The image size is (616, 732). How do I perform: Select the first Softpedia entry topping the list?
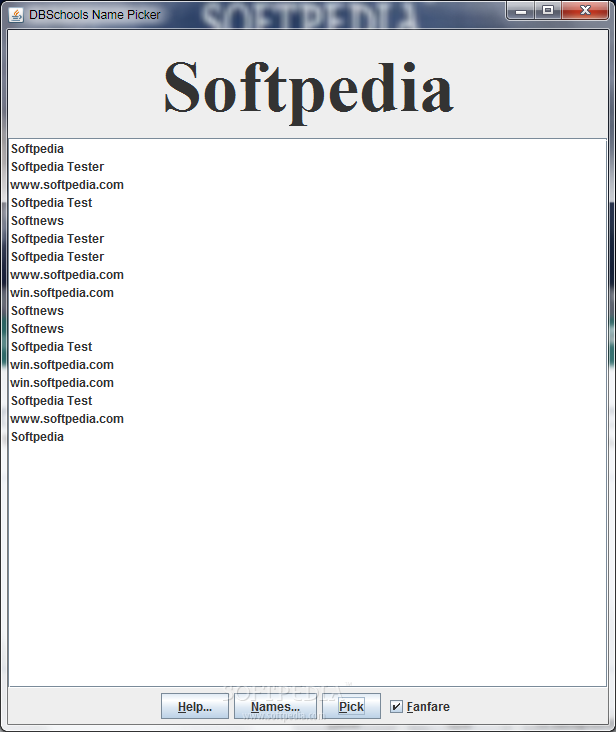[x=308, y=149]
